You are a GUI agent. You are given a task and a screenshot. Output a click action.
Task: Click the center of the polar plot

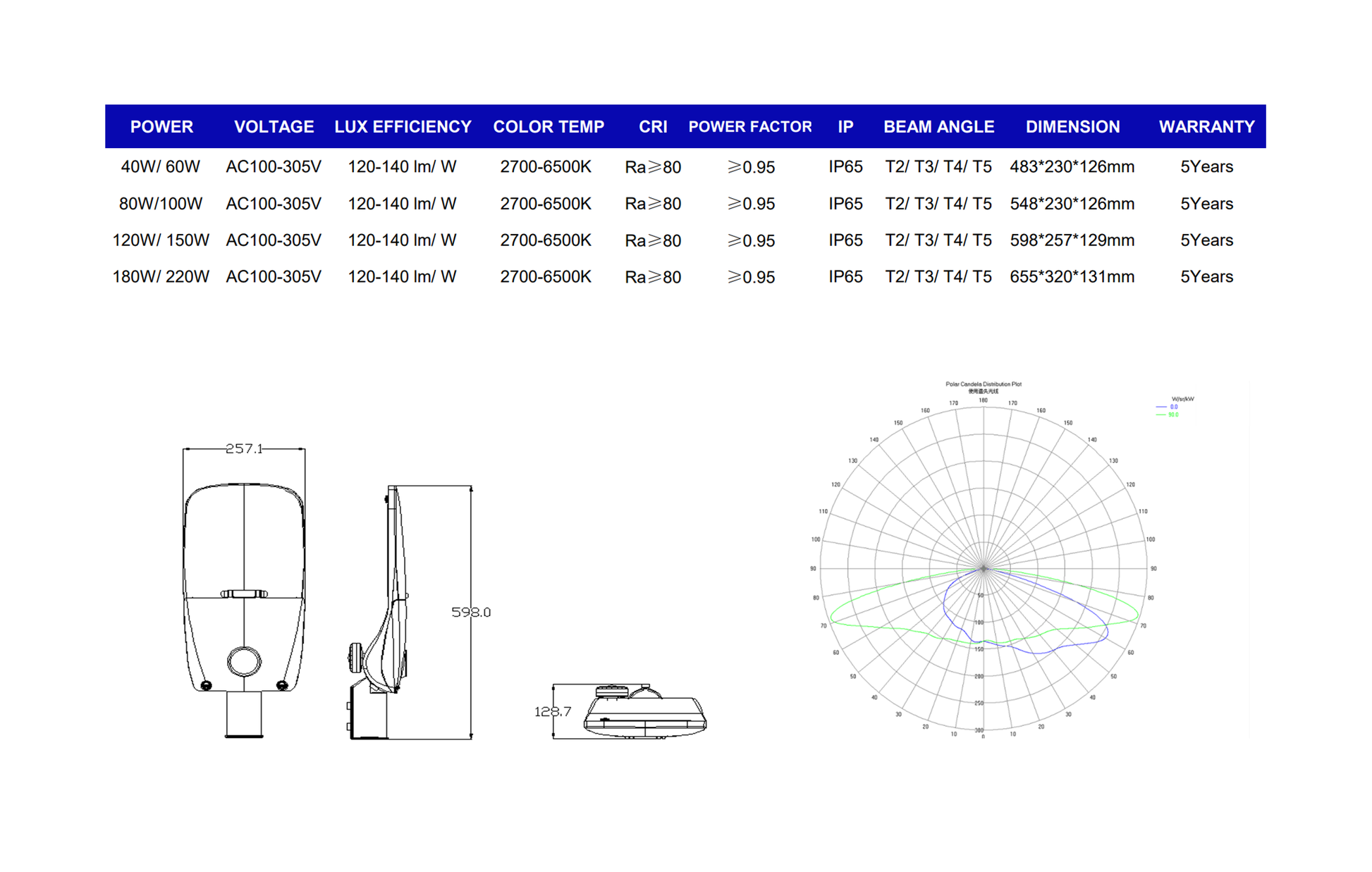(984, 568)
